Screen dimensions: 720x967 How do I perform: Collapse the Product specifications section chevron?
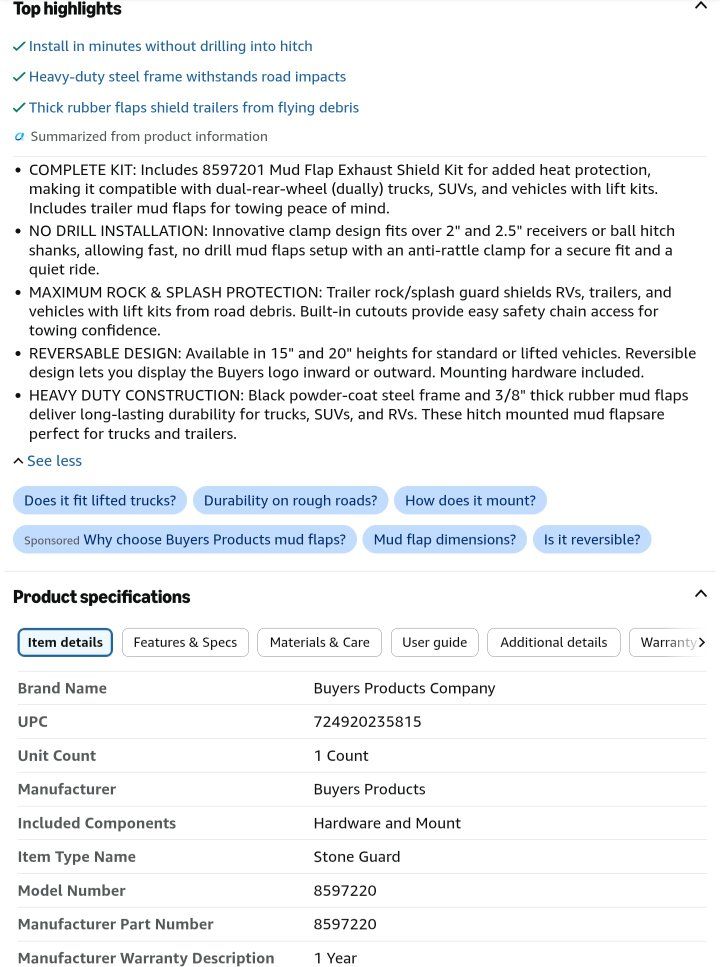point(700,594)
